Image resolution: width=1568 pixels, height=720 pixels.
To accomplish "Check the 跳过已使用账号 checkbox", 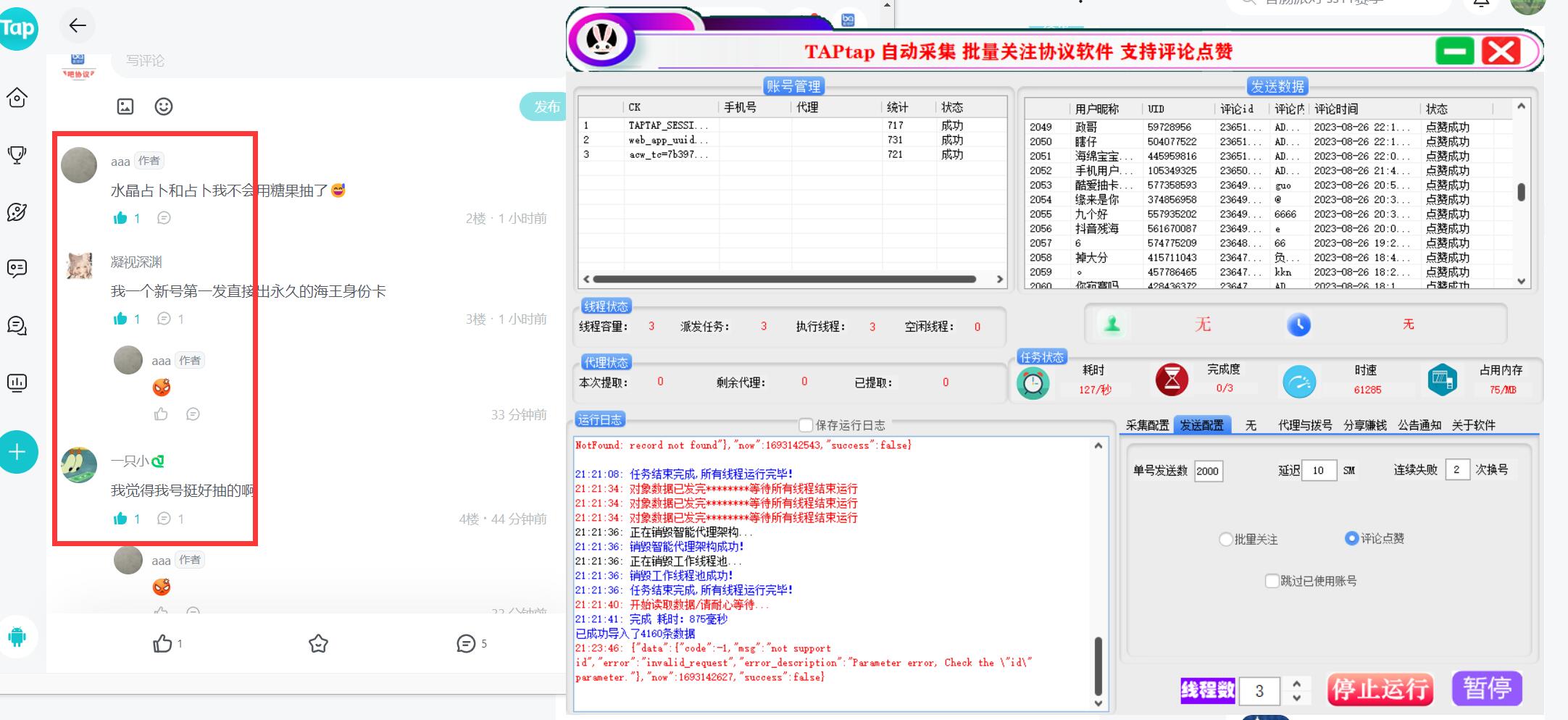I will click(1272, 581).
